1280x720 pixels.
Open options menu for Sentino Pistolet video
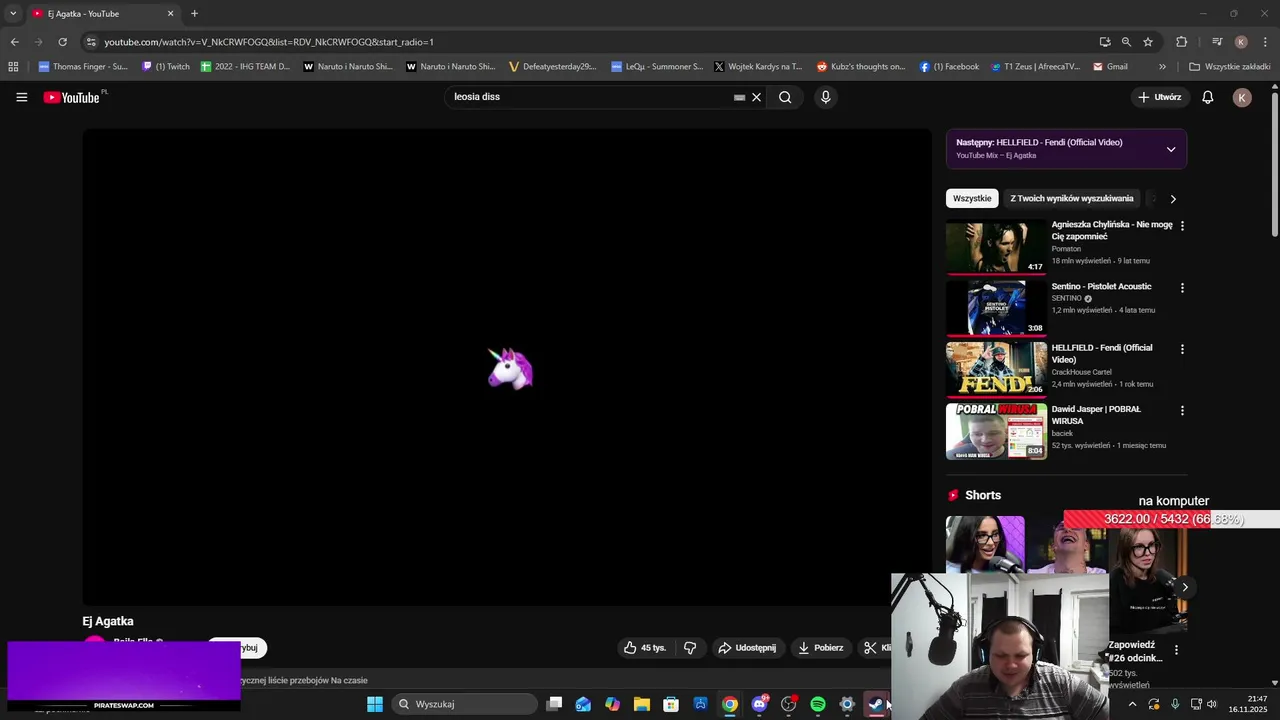pyautogui.click(x=1182, y=288)
